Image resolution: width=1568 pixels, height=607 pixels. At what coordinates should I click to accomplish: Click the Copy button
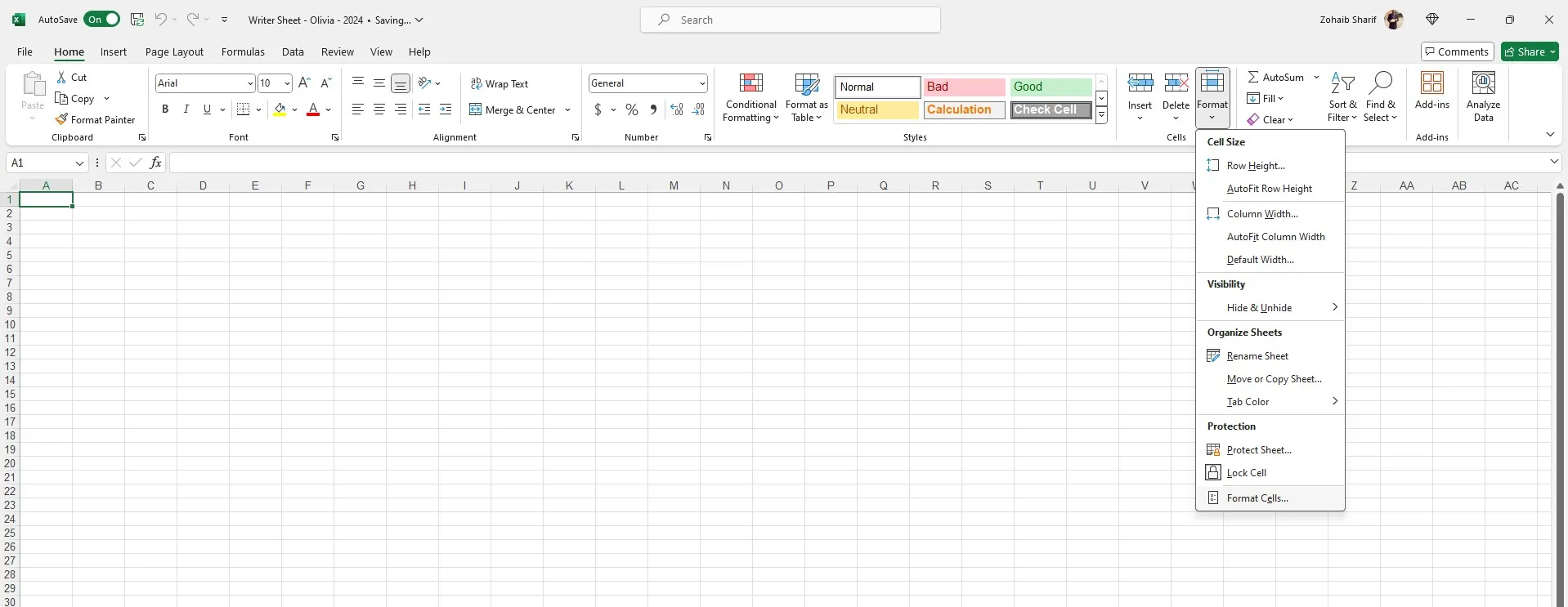75,98
